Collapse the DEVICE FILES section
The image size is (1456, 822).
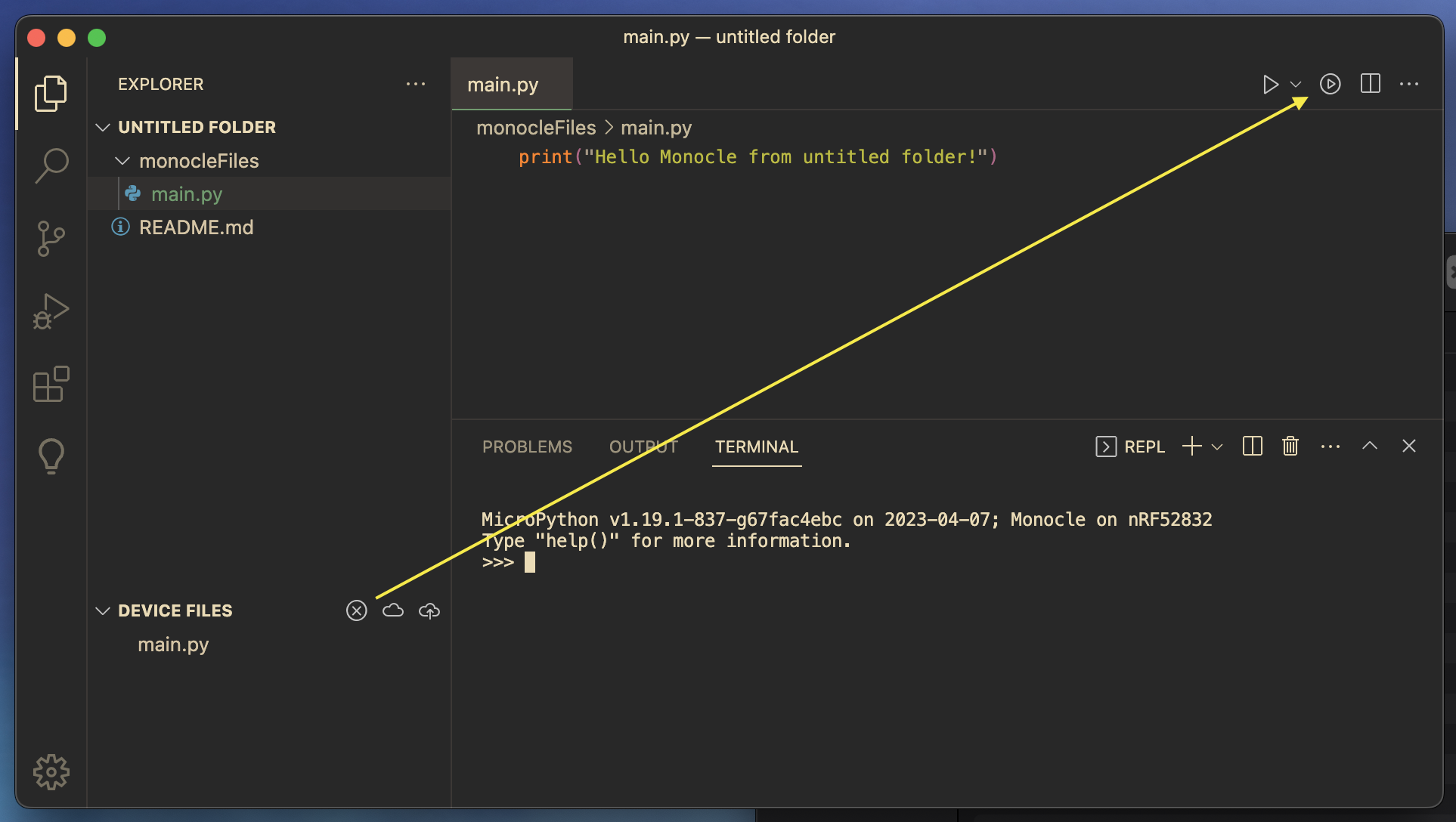click(103, 610)
